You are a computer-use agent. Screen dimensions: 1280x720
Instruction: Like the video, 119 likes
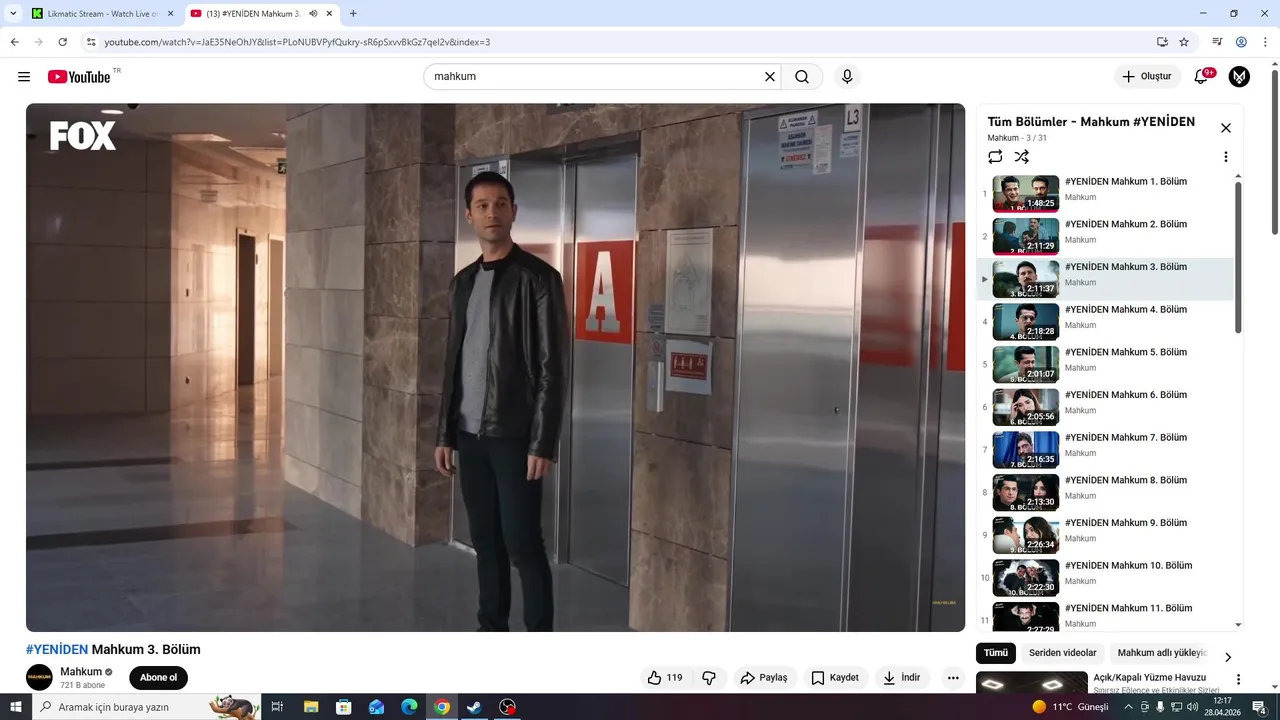[665, 678]
